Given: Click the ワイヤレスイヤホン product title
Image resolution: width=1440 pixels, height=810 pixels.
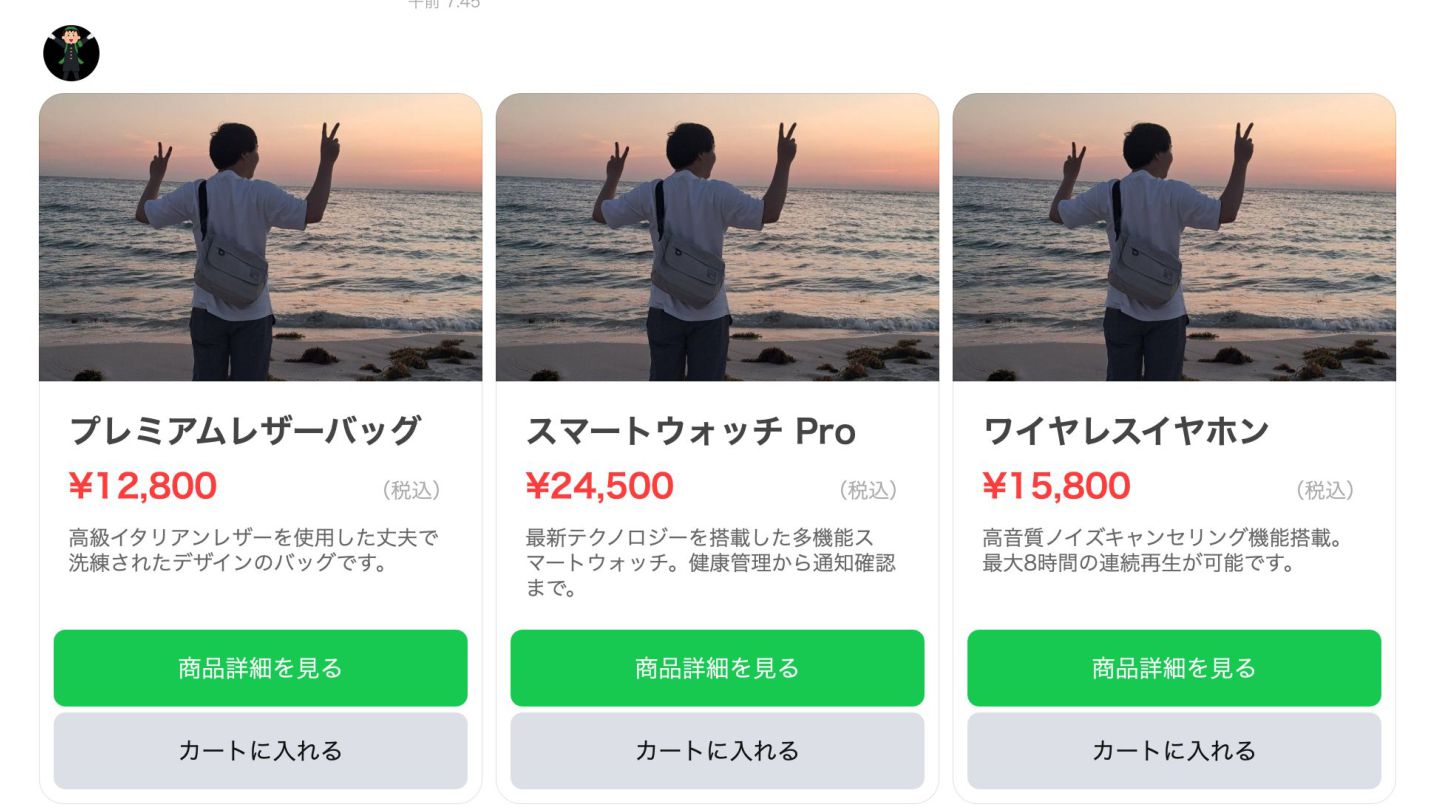Looking at the screenshot, I should (1126, 431).
